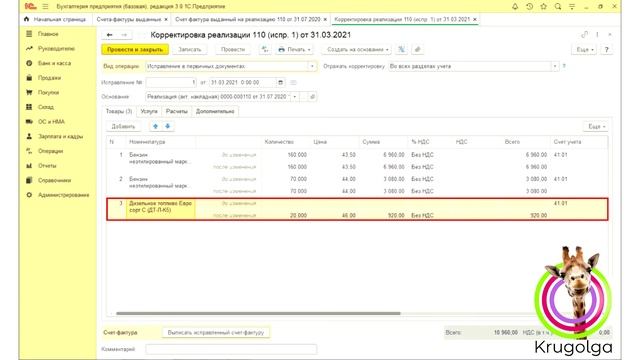The image size is (640, 360).
Task: Open the ОС и НМА sidebar section
Action: point(51,122)
